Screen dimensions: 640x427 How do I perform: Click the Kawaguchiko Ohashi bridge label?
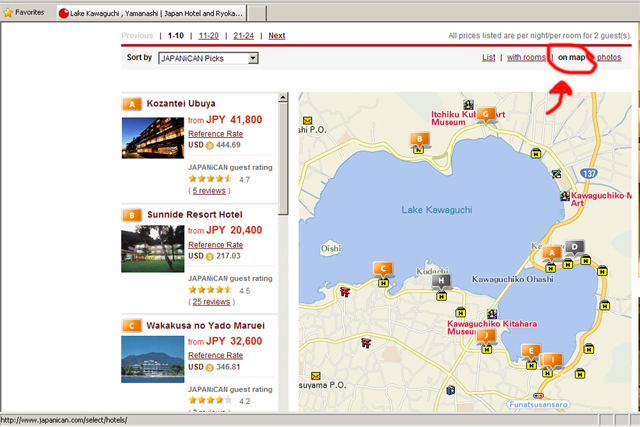coord(513,279)
